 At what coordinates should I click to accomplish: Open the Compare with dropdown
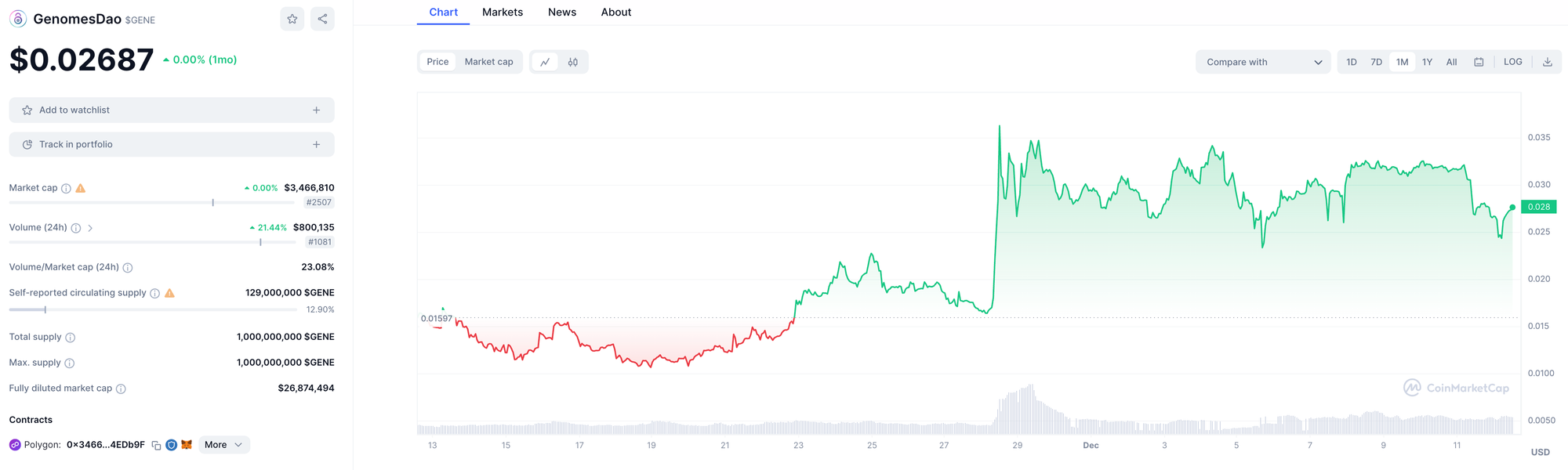pos(1263,62)
